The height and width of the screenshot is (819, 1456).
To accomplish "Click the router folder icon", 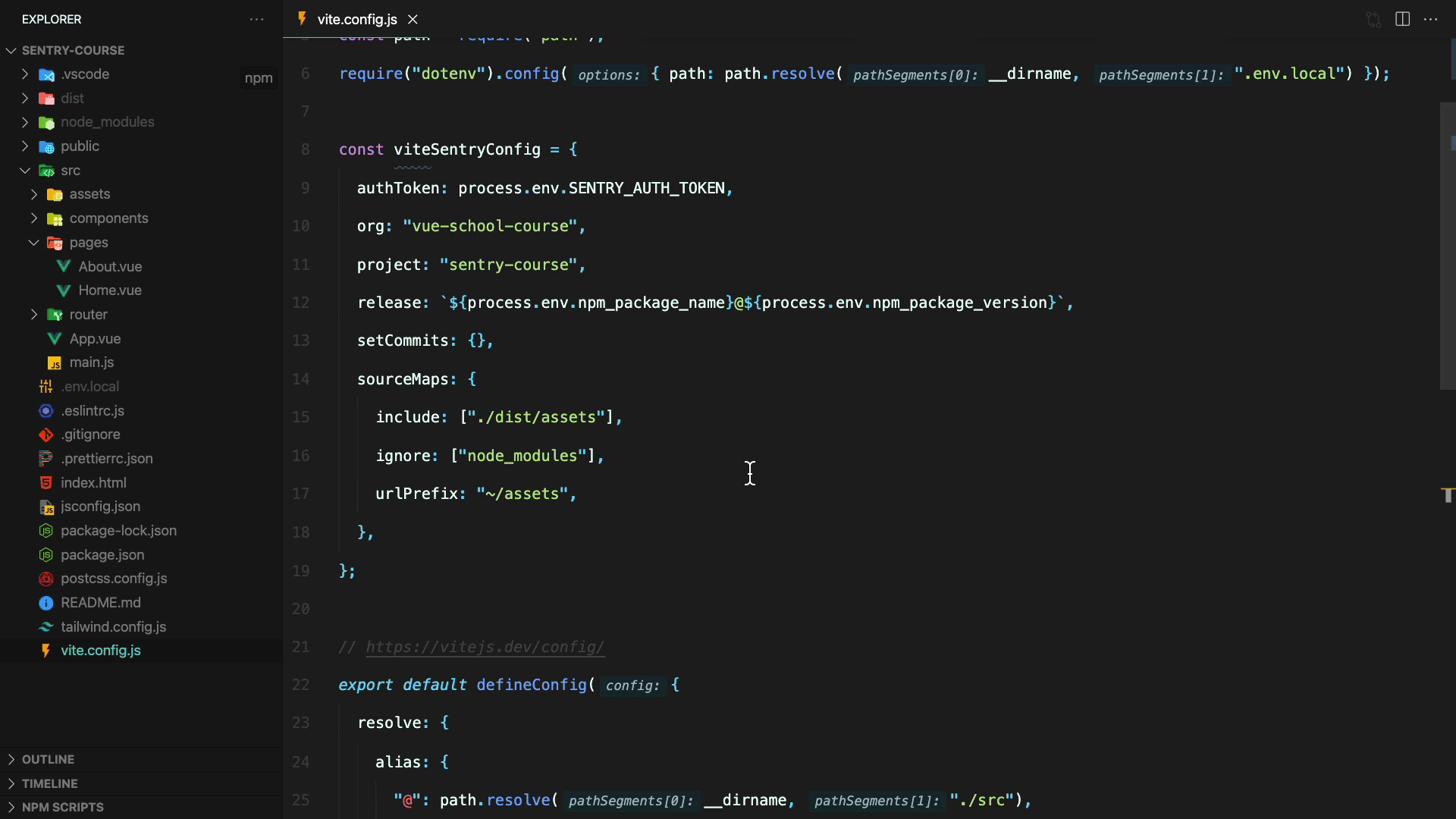I will [55, 315].
